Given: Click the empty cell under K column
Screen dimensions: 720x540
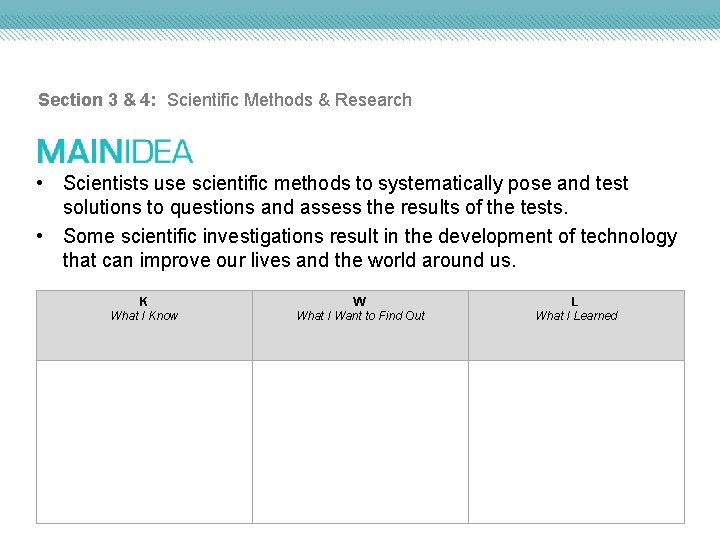Looking at the screenshot, I should pos(144,442).
